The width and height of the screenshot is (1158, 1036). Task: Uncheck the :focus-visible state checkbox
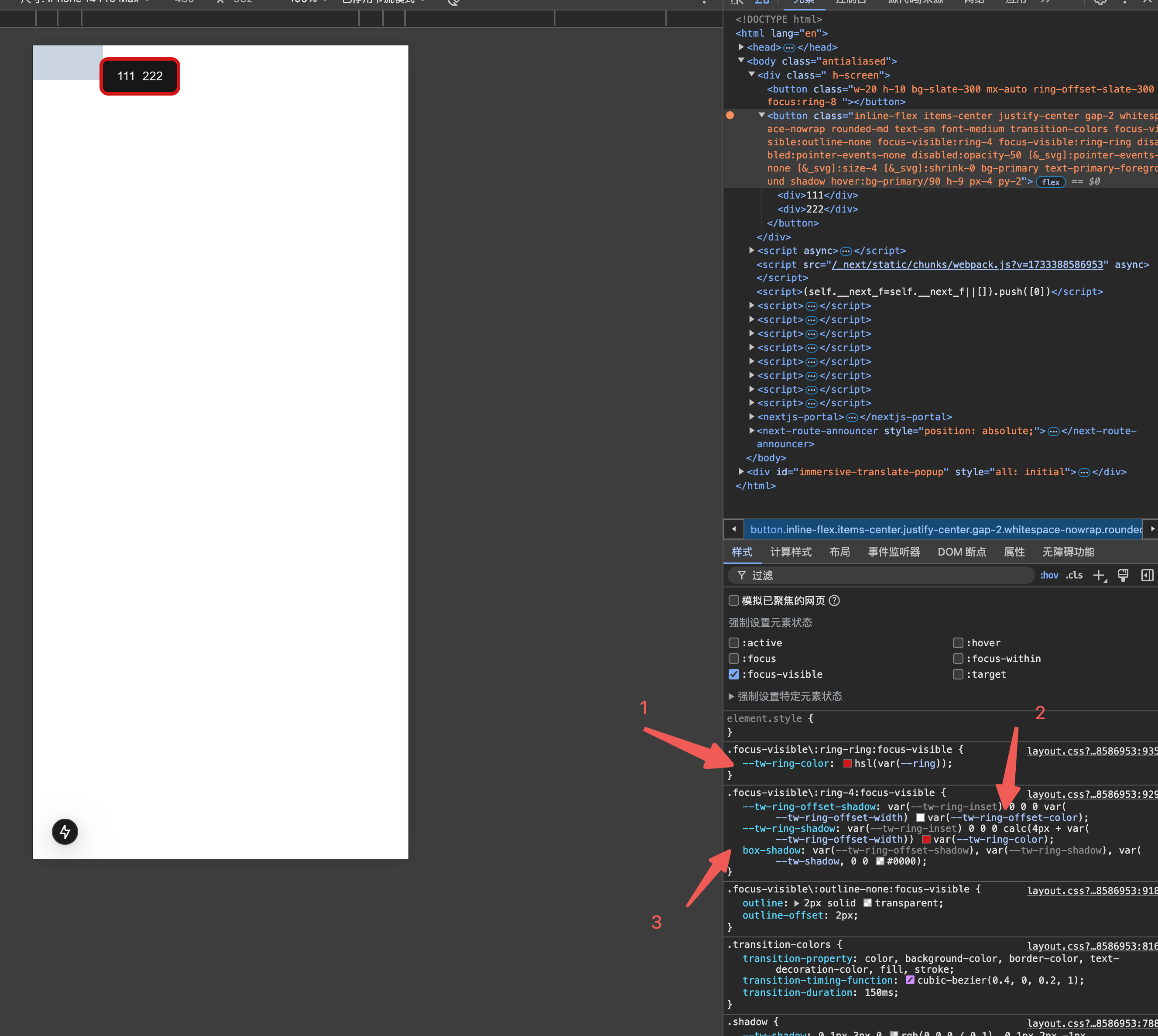[x=734, y=674]
